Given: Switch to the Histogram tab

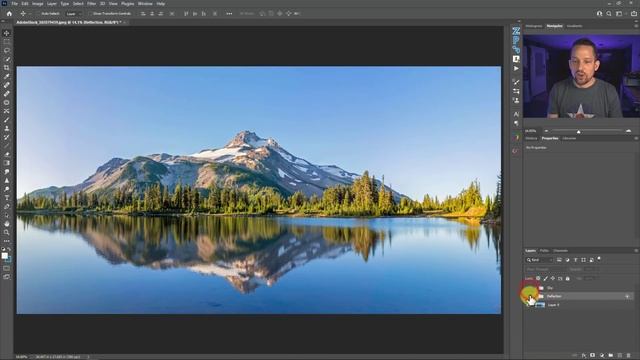Looking at the screenshot, I should coord(534,26).
